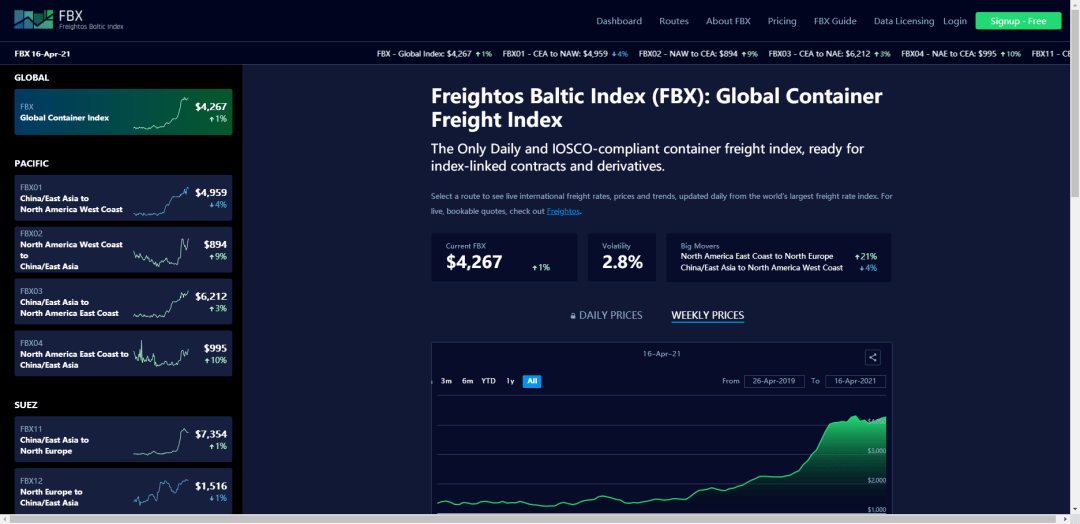
Task: Click the lock icon beside Daily Prices
Action: pyautogui.click(x=573, y=316)
